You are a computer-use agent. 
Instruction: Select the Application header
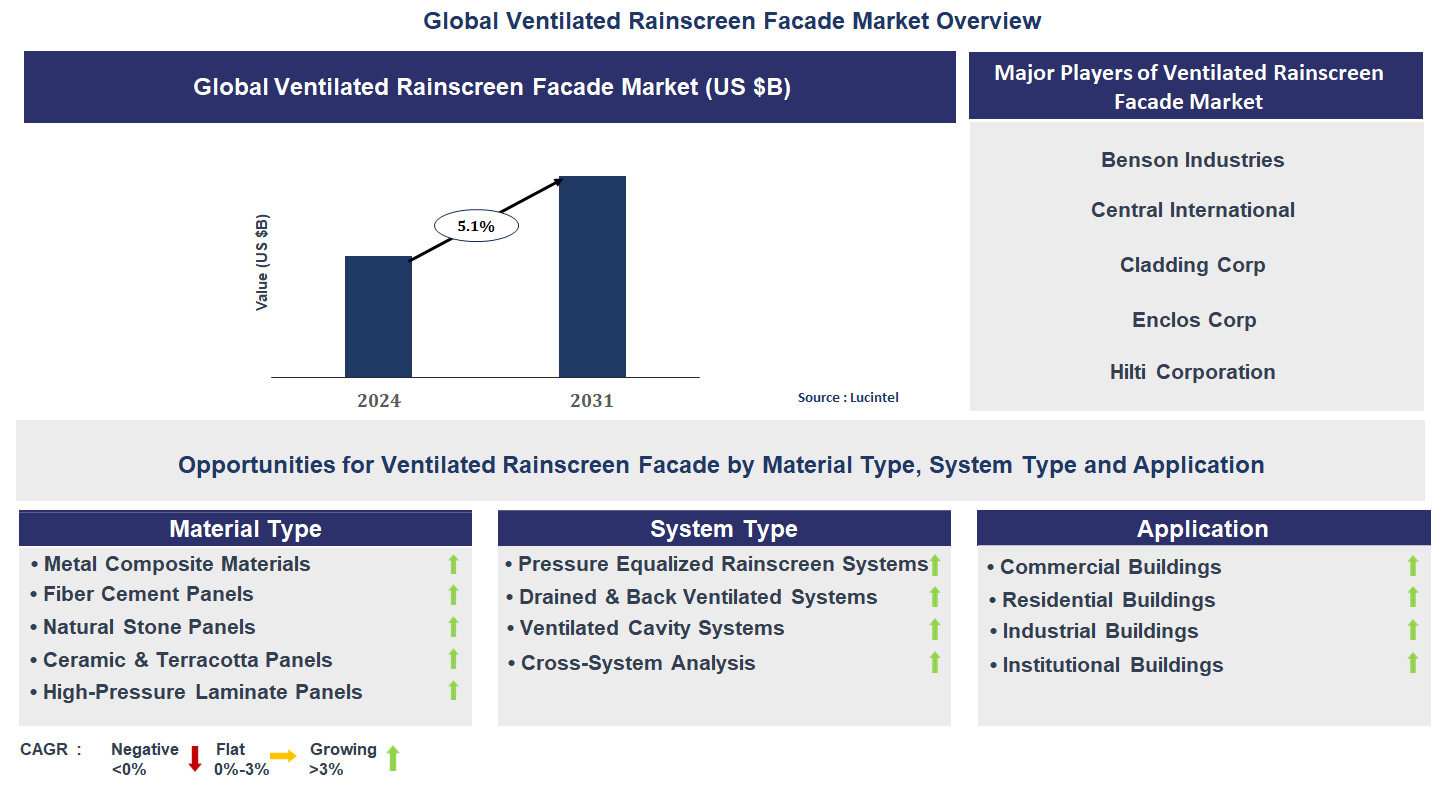(x=1202, y=529)
